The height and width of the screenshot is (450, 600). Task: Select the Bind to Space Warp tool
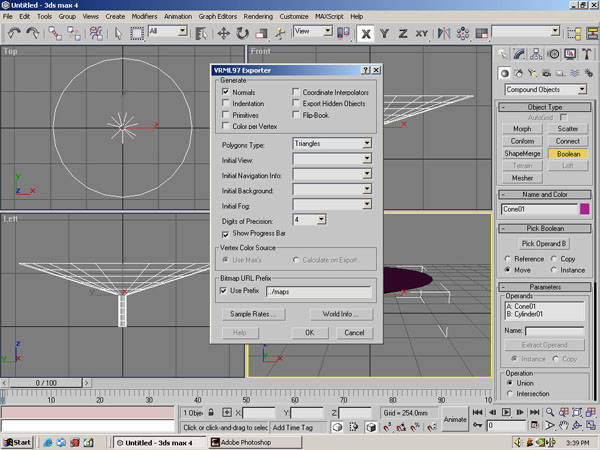click(96, 33)
